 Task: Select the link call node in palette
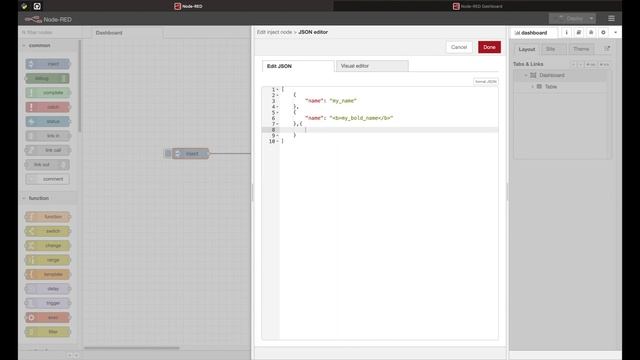[48, 150]
